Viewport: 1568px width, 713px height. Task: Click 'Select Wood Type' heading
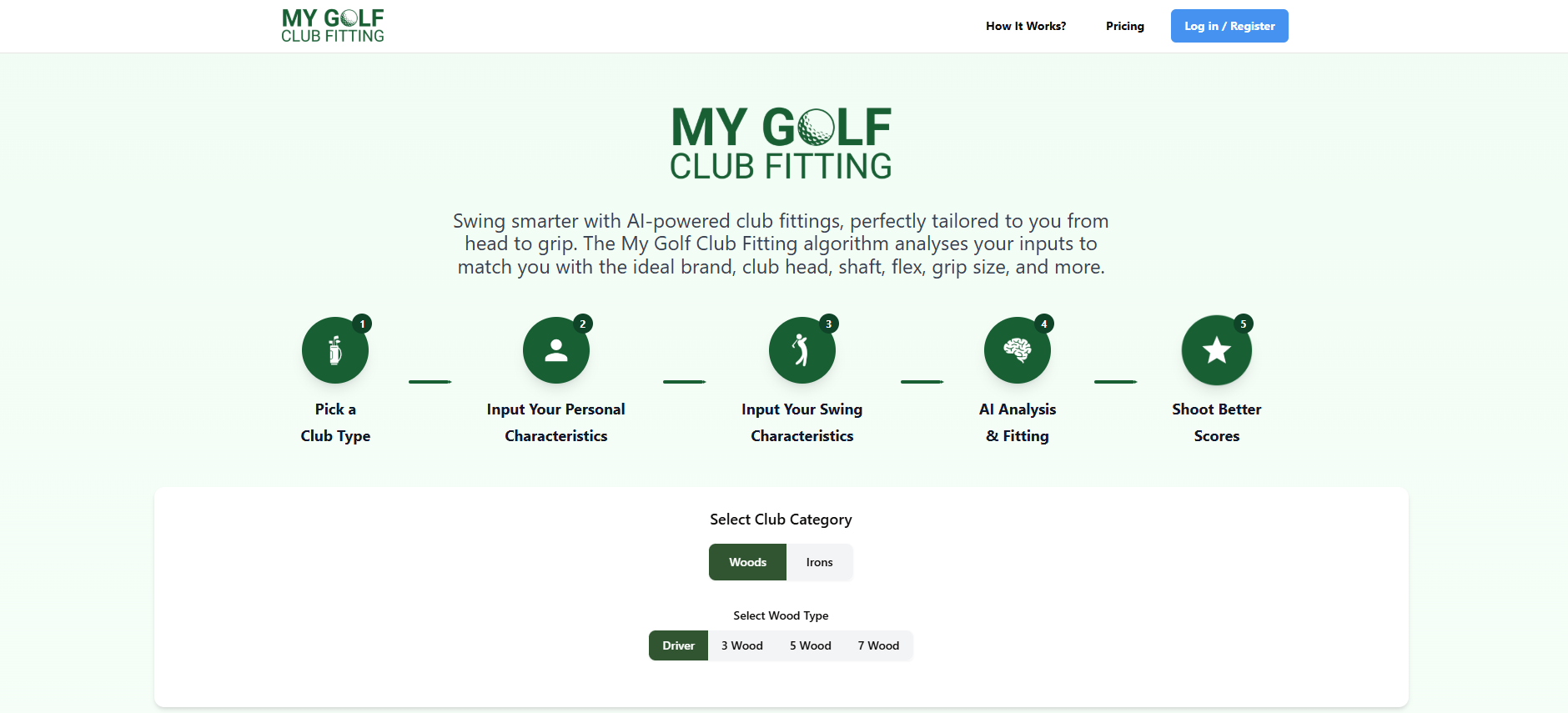tap(781, 615)
